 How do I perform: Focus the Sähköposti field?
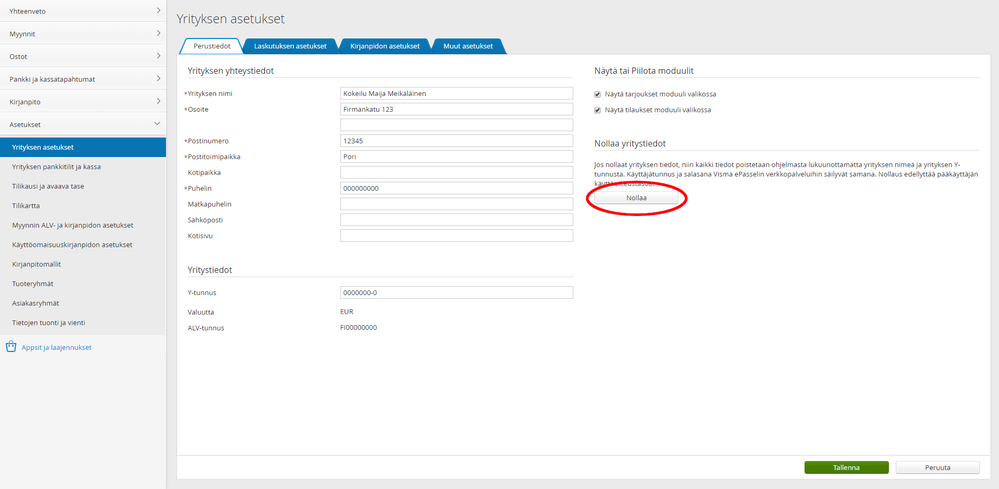click(456, 220)
